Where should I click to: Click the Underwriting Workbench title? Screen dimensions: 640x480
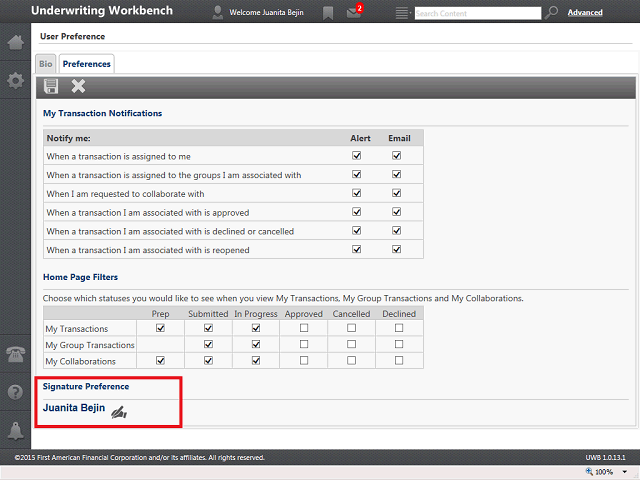[102, 11]
